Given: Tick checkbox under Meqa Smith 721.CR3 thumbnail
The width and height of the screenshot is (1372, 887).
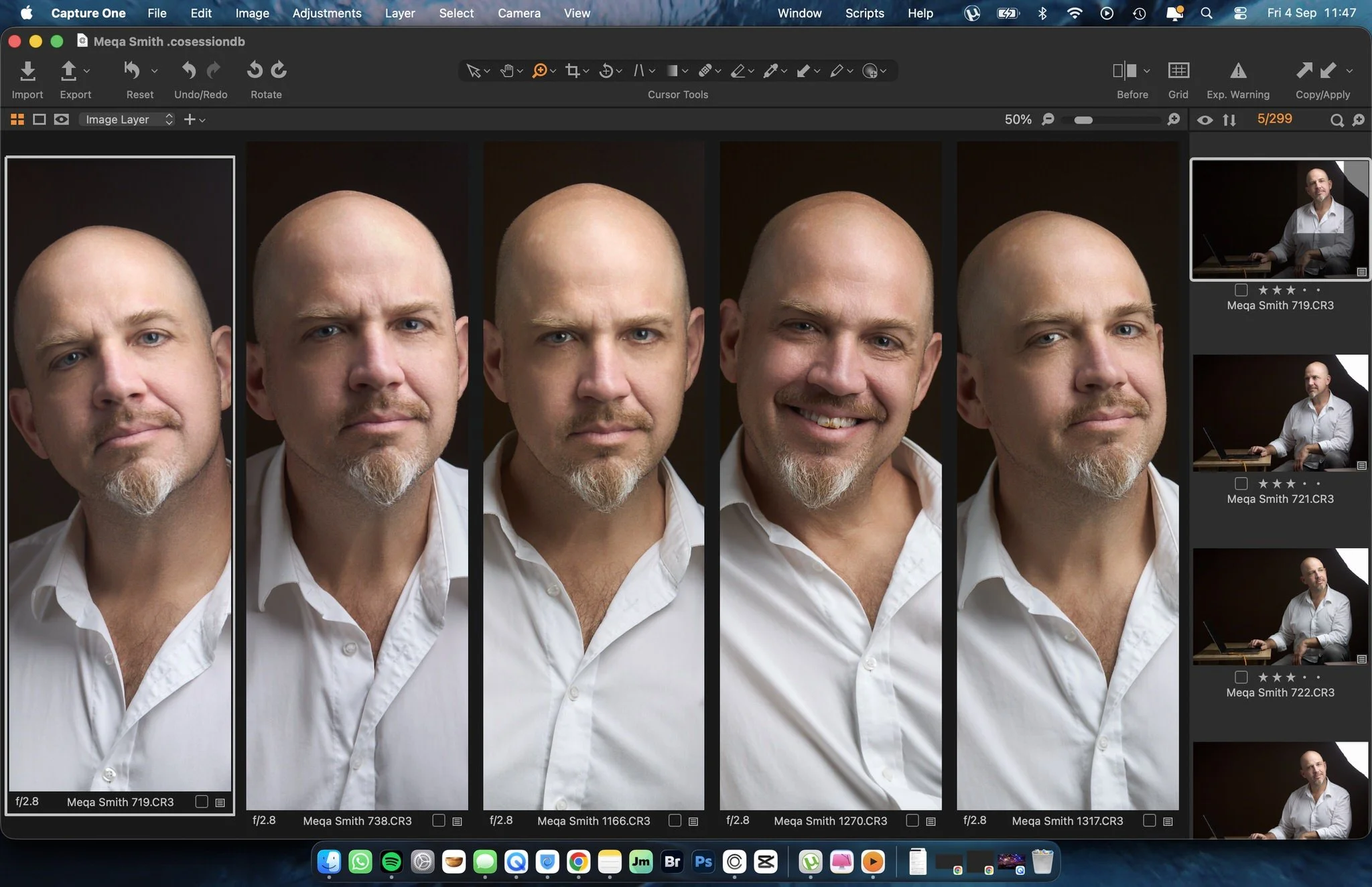Looking at the screenshot, I should (x=1241, y=484).
